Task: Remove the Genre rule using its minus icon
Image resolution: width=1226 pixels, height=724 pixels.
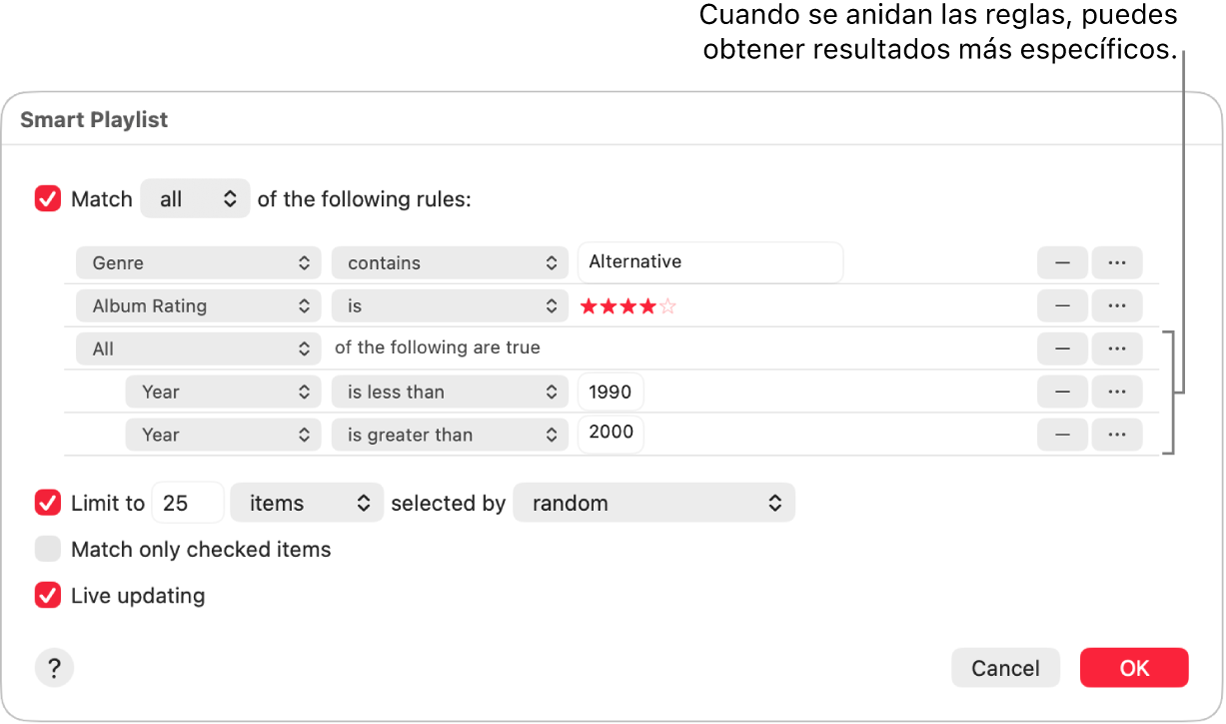Action: point(1062,262)
